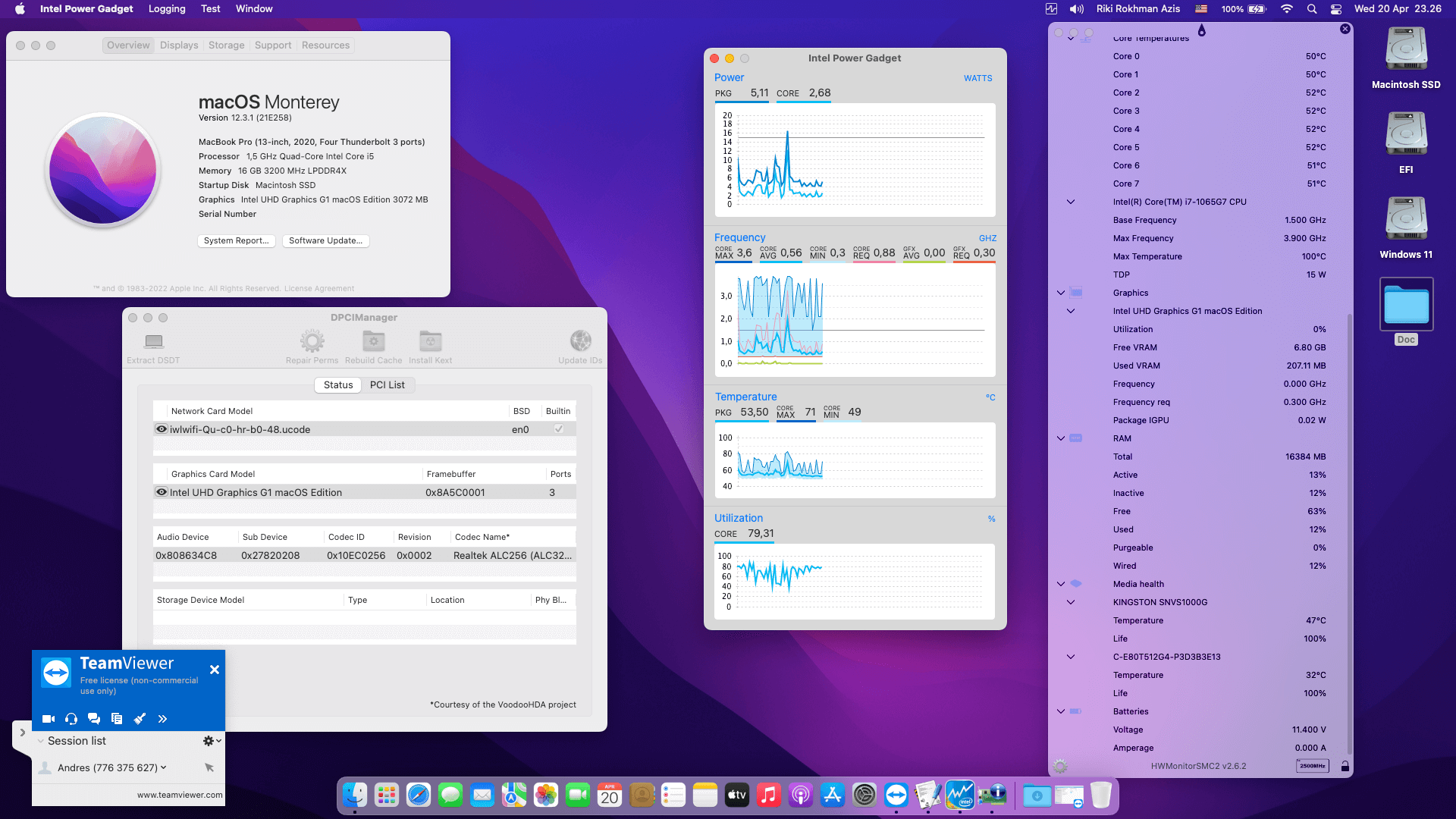Viewport: 1456px width, 819px height.
Task: Open TeamViewer file transfer box icon
Action: [x=117, y=719]
